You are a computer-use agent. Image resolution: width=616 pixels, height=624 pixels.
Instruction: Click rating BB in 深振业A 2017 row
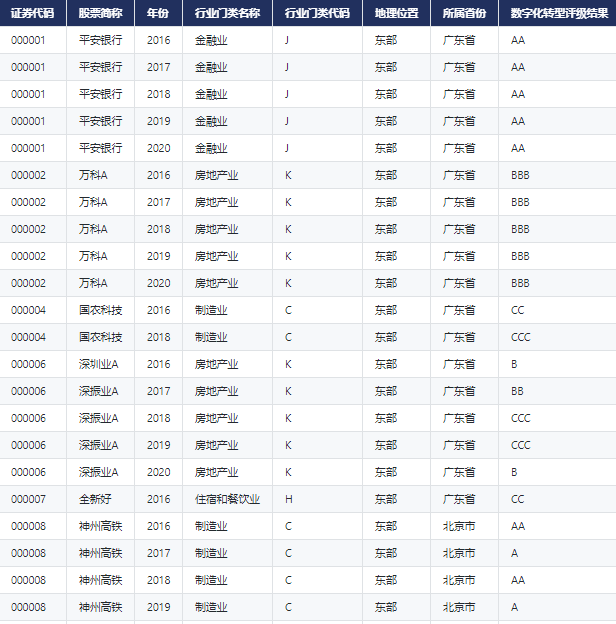[517, 391]
